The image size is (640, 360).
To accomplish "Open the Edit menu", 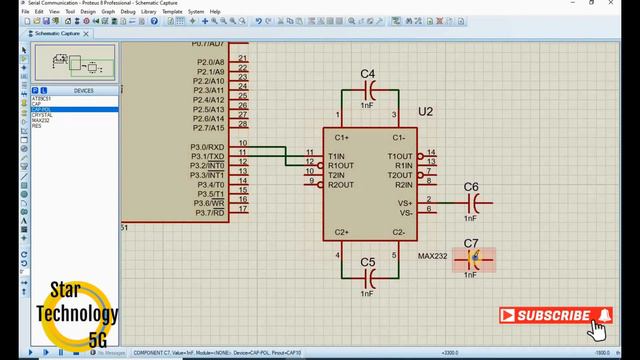I will click(x=39, y=11).
